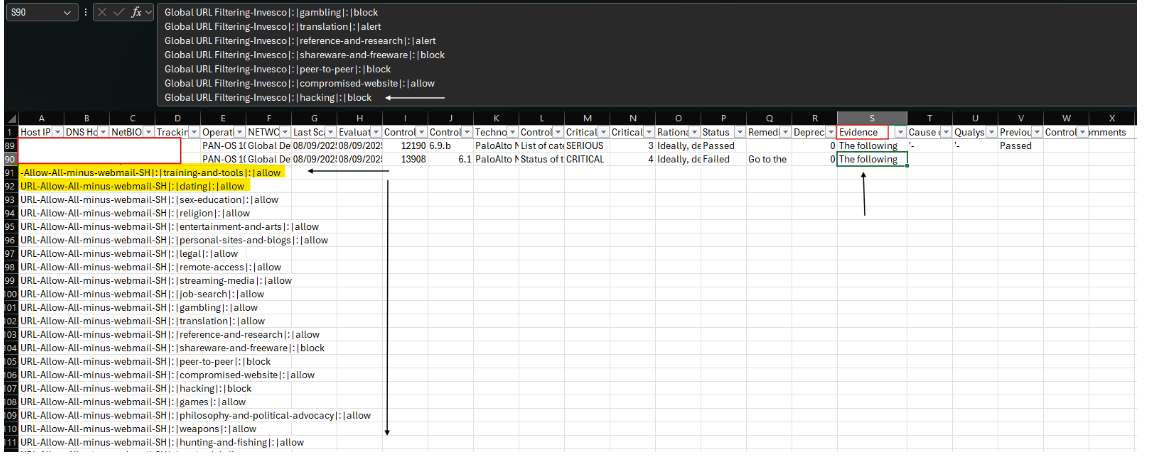The width and height of the screenshot is (1150, 469).
Task: Open the Techno column filter dropdown
Action: pos(513,132)
